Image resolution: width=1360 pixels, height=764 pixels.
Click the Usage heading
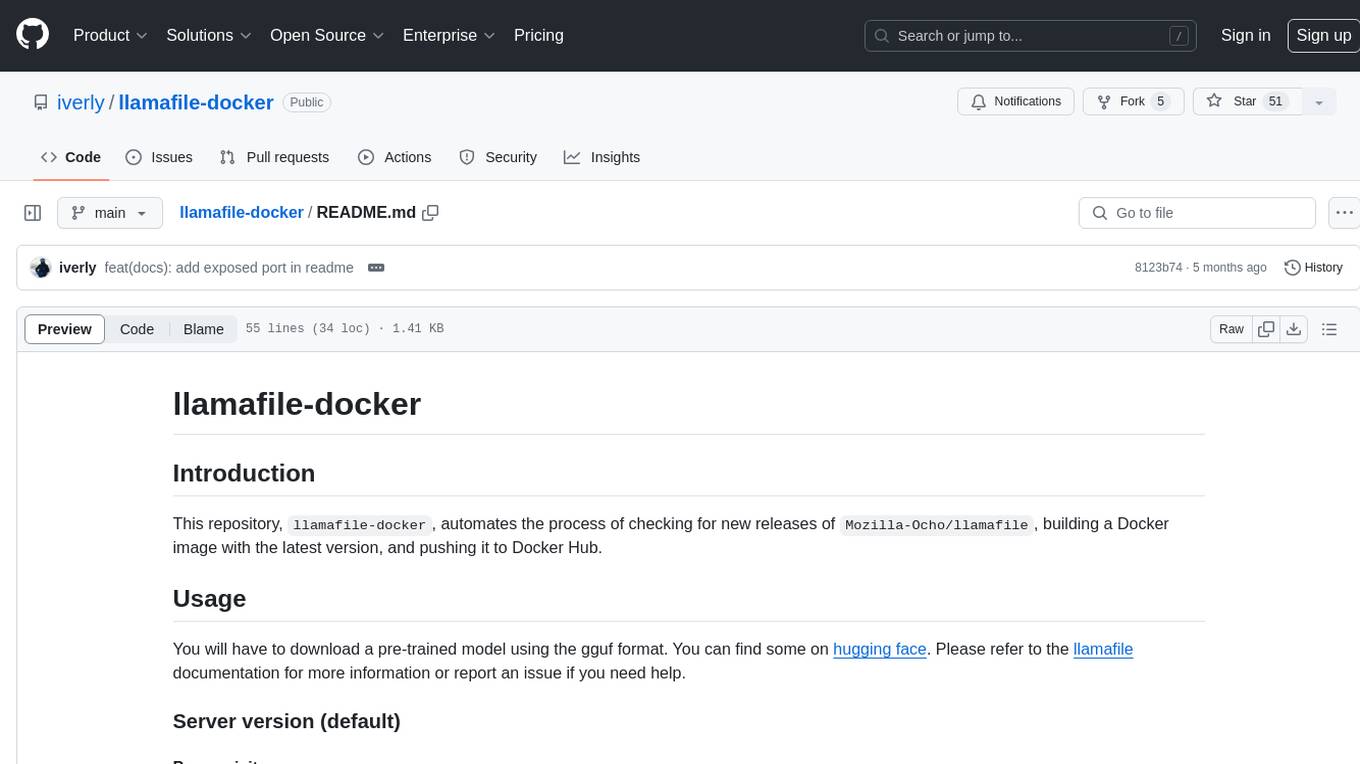(210, 599)
